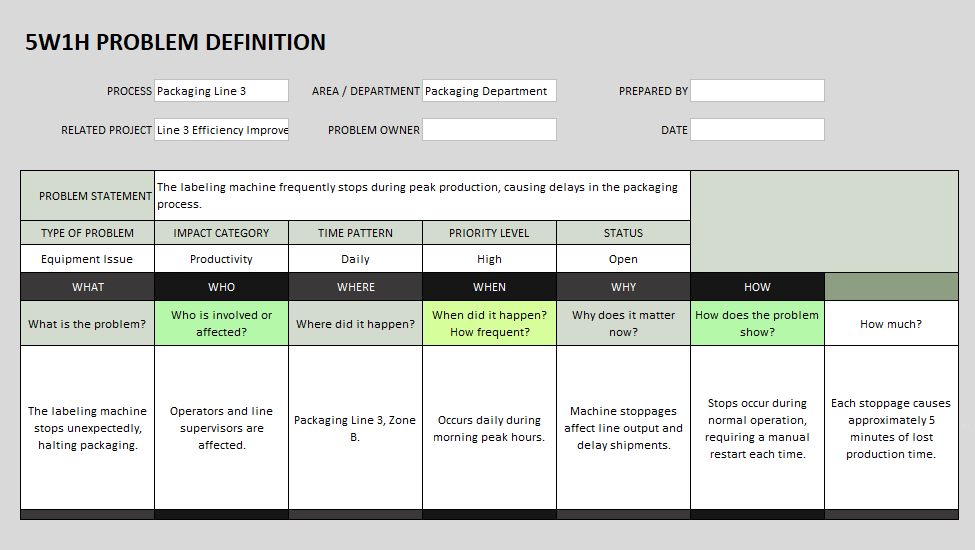Select the Area / Department input field
This screenshot has width=975, height=550.
489,91
